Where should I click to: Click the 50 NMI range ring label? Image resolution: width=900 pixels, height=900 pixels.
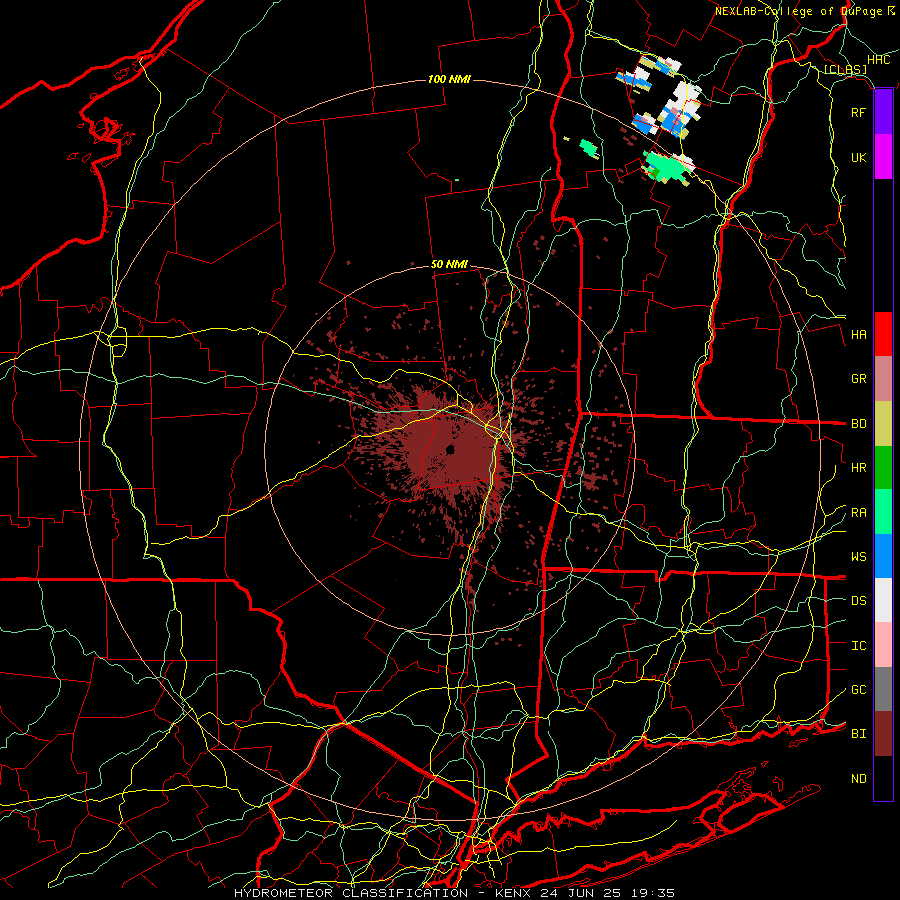449,265
